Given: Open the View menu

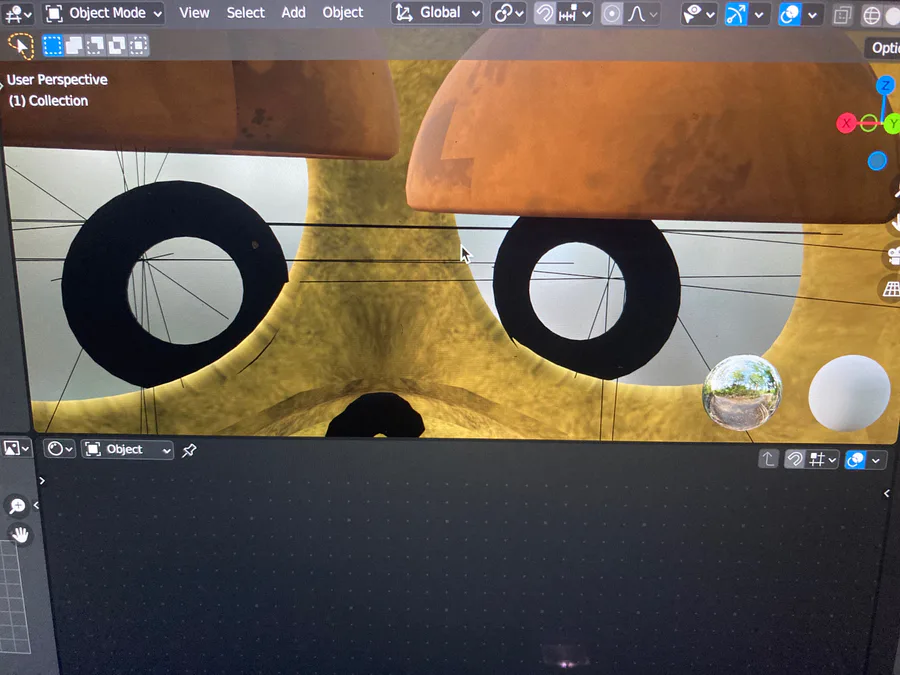Looking at the screenshot, I should 194,13.
